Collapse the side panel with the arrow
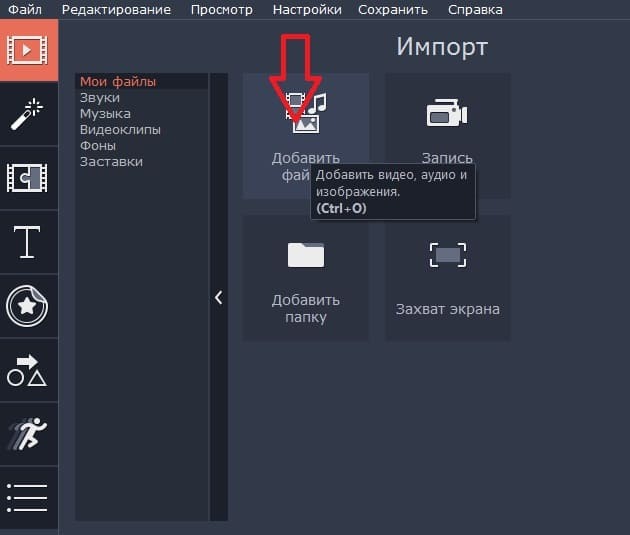The image size is (630, 535). [x=218, y=297]
